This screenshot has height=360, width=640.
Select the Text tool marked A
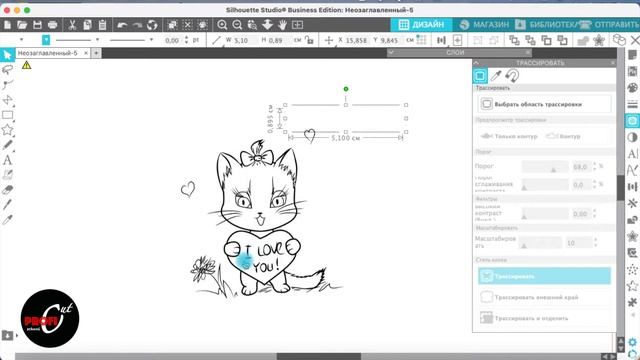(7, 160)
